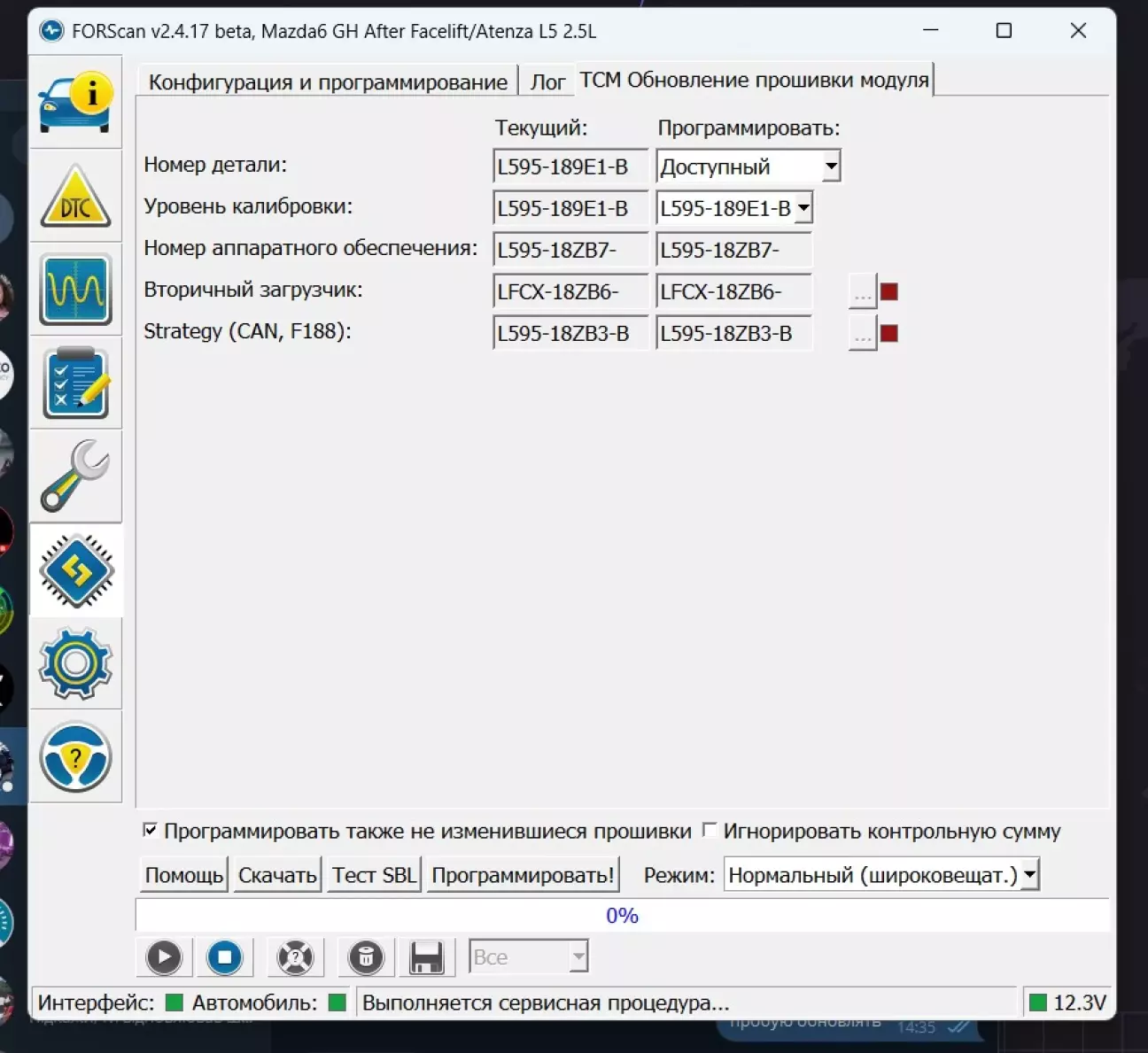
Task: Minimize the FORScan window
Action: point(930,31)
